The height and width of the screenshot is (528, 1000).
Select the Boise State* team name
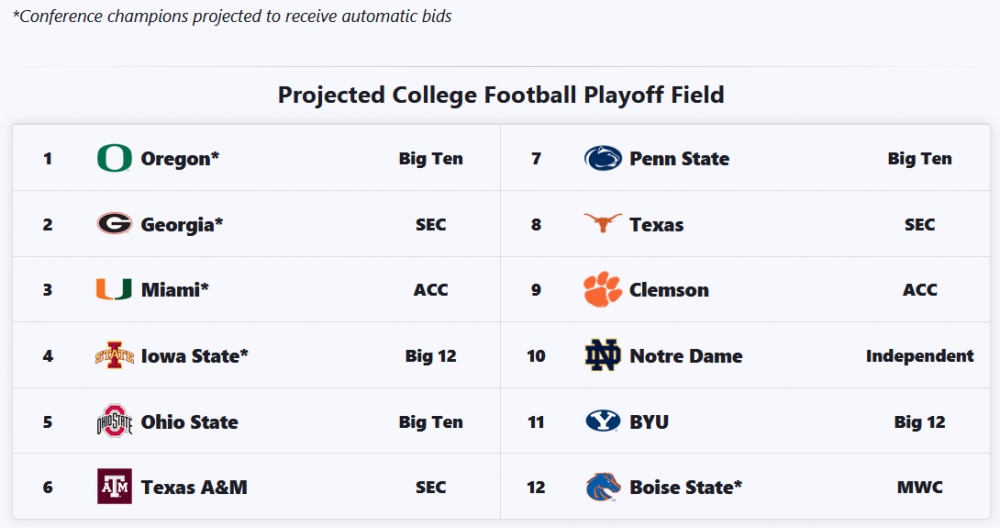(686, 488)
